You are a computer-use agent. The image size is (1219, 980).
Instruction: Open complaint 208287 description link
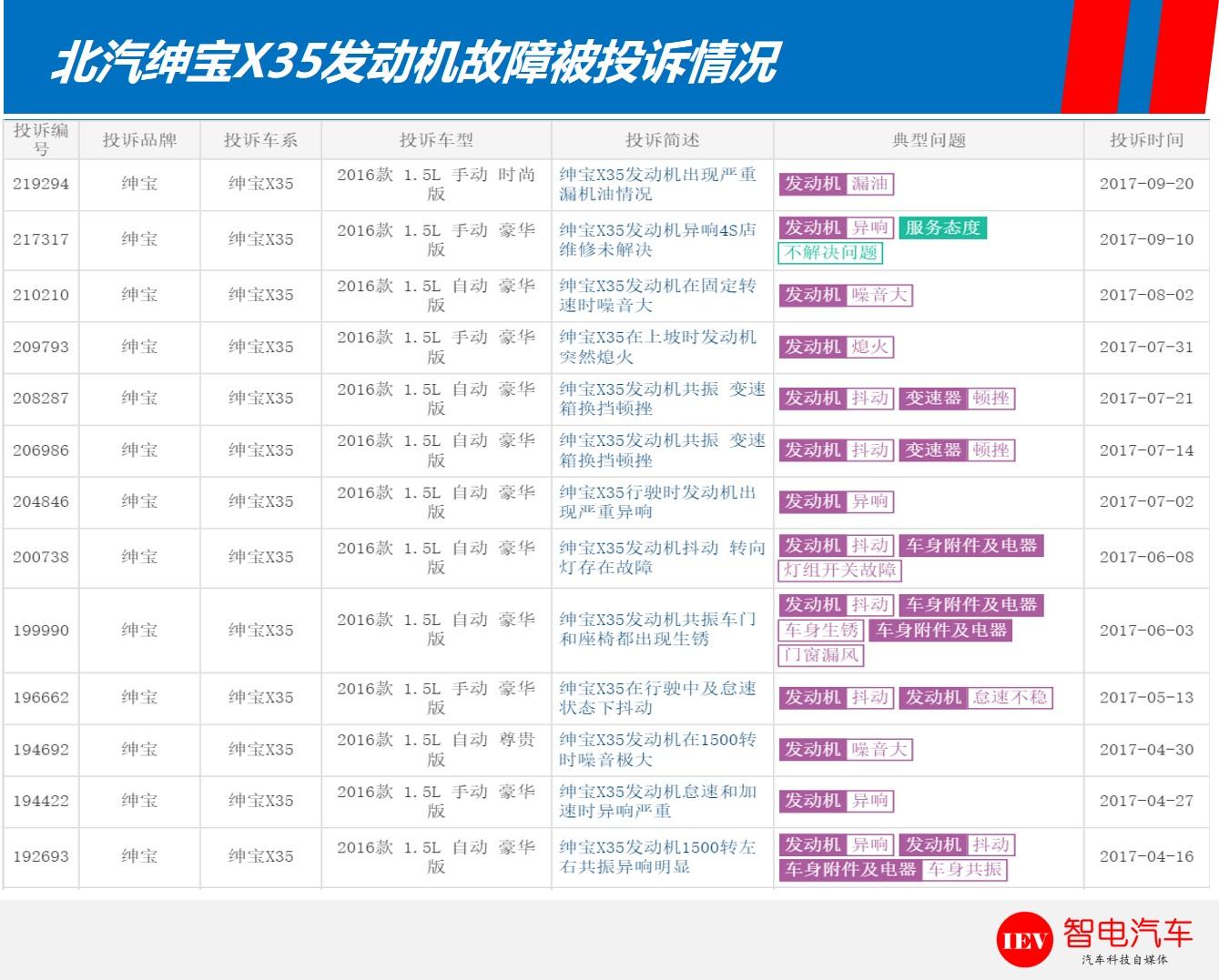click(662, 399)
